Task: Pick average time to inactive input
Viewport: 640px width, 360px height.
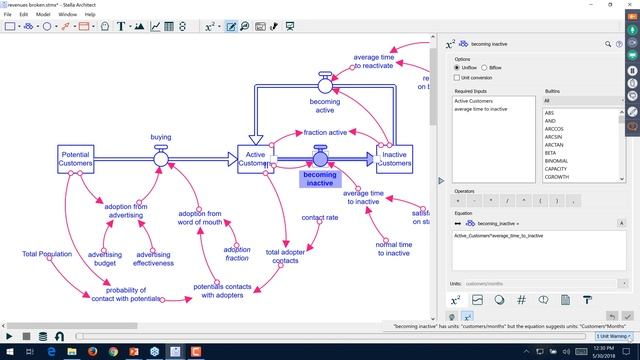Action: 481,109
